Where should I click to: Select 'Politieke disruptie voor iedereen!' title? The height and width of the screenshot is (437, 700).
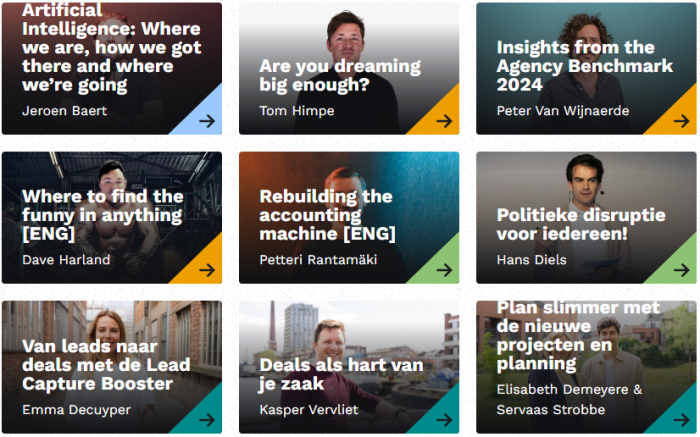pyautogui.click(x=581, y=225)
